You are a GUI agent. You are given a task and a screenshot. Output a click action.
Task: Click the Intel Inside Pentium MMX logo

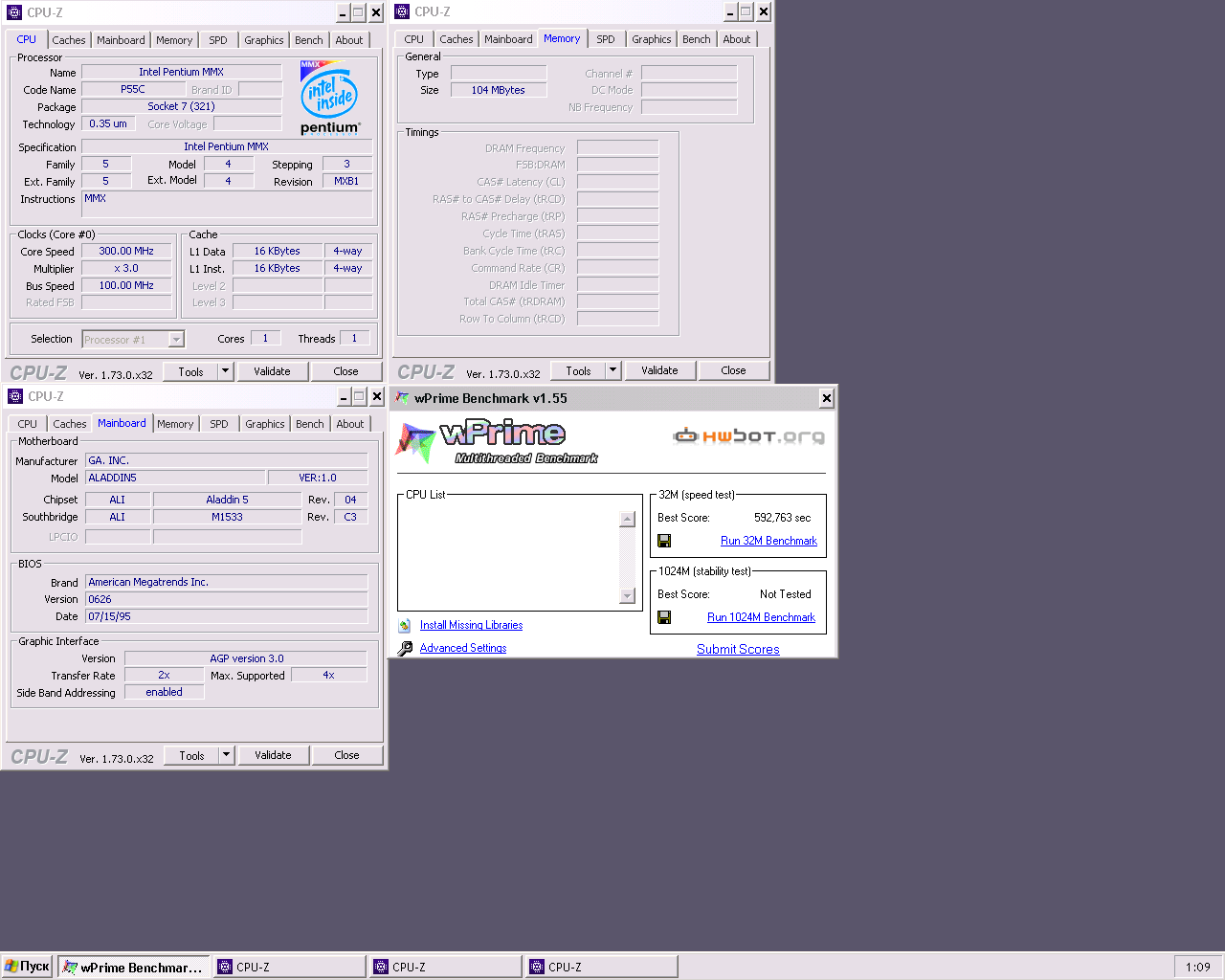tap(330, 98)
